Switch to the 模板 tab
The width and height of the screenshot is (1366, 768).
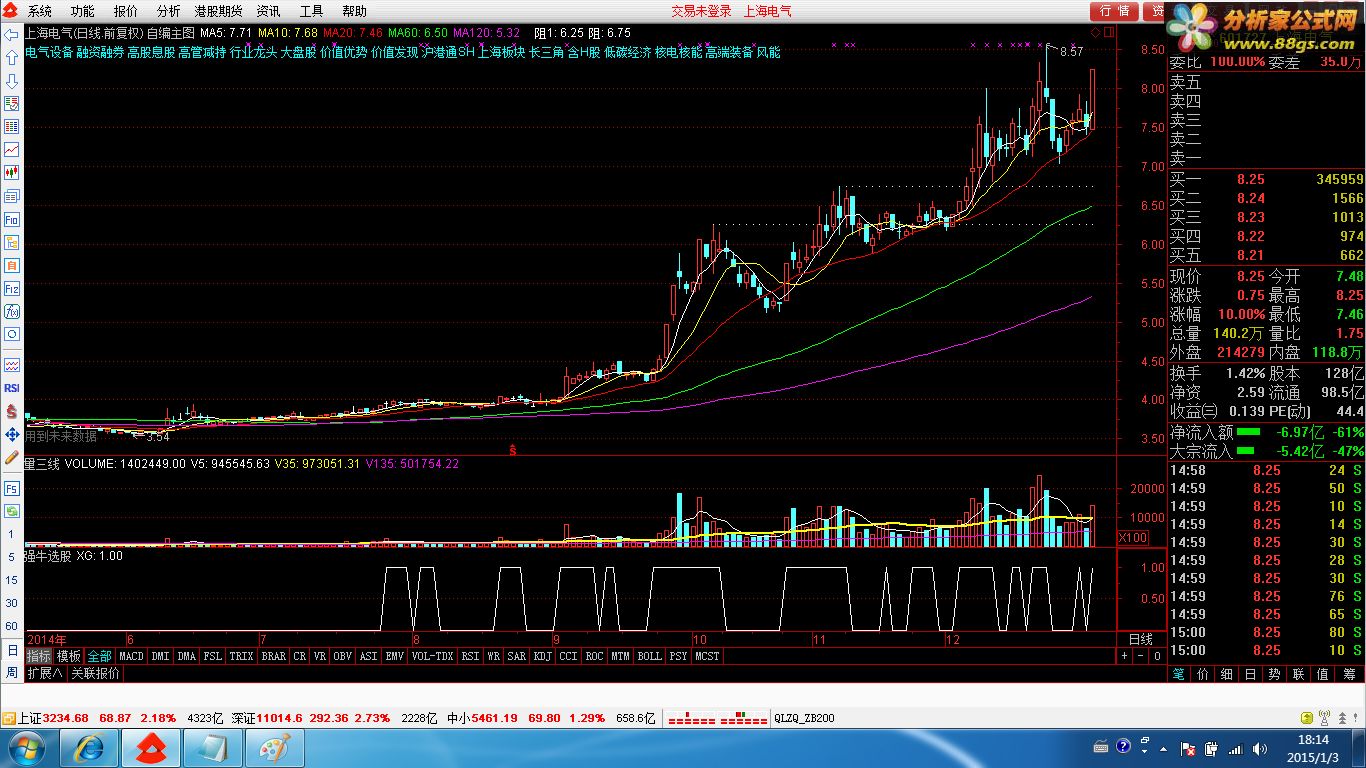(69, 657)
